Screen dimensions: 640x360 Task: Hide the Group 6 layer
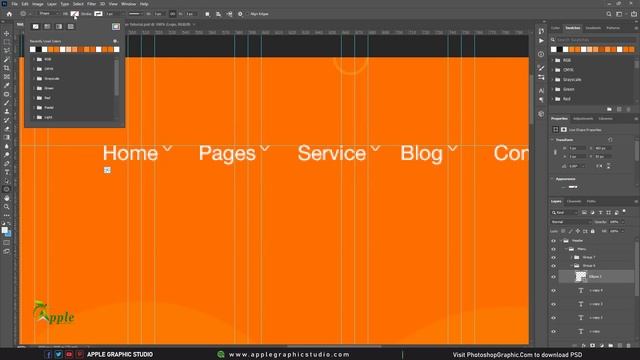(x=554, y=266)
